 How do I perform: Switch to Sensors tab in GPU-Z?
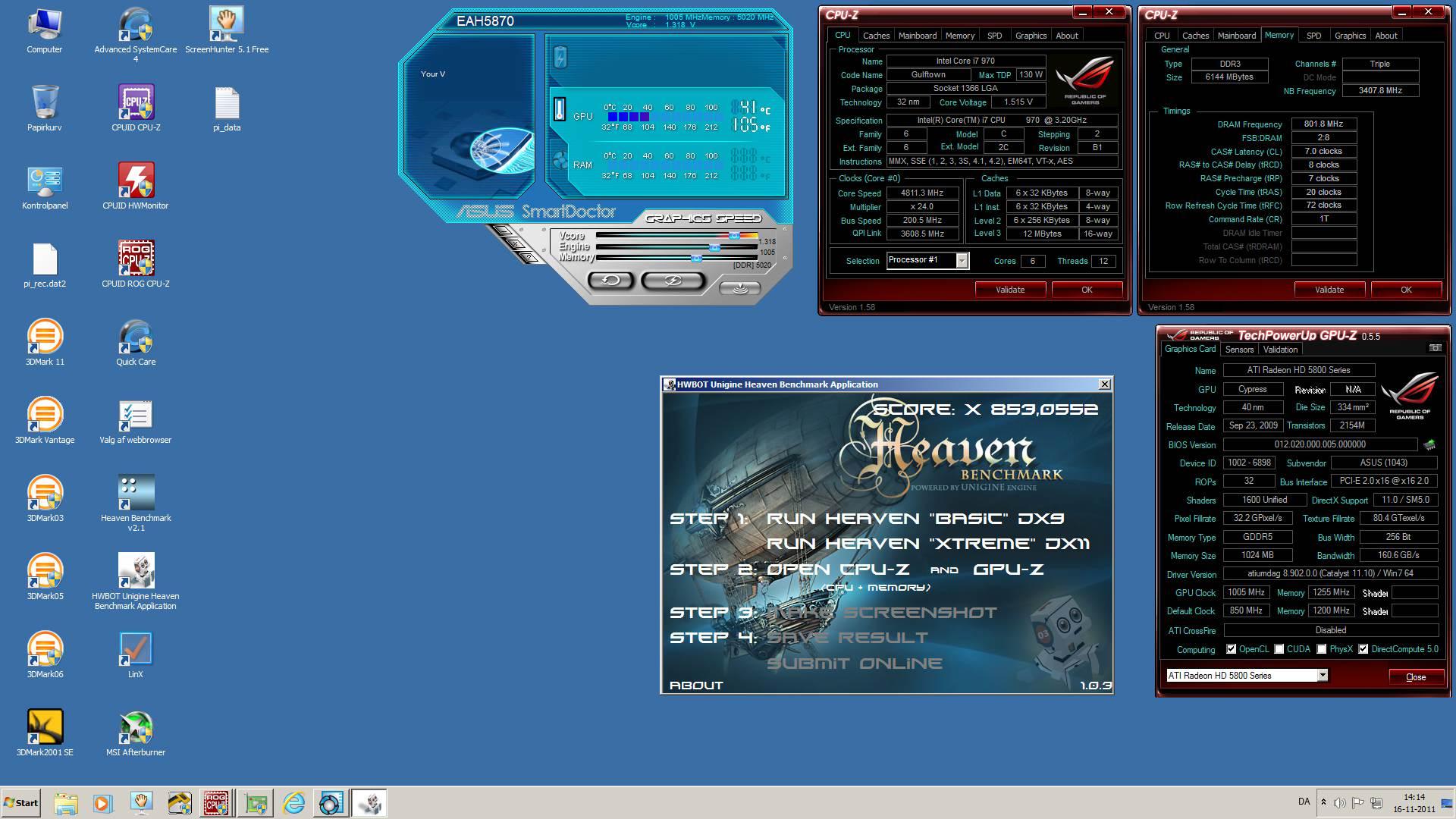pos(1239,350)
